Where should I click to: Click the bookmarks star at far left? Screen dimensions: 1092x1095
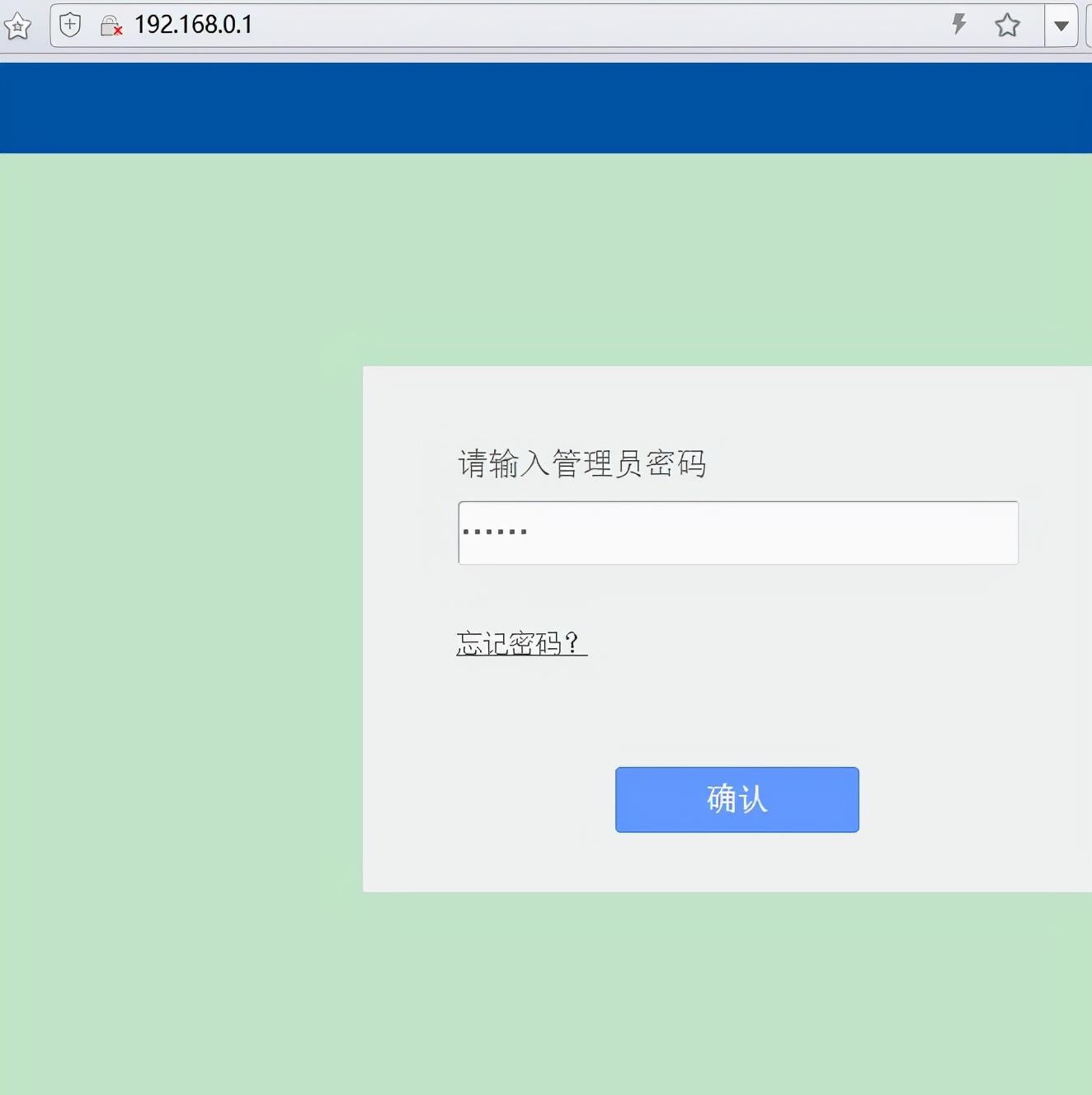(17, 26)
